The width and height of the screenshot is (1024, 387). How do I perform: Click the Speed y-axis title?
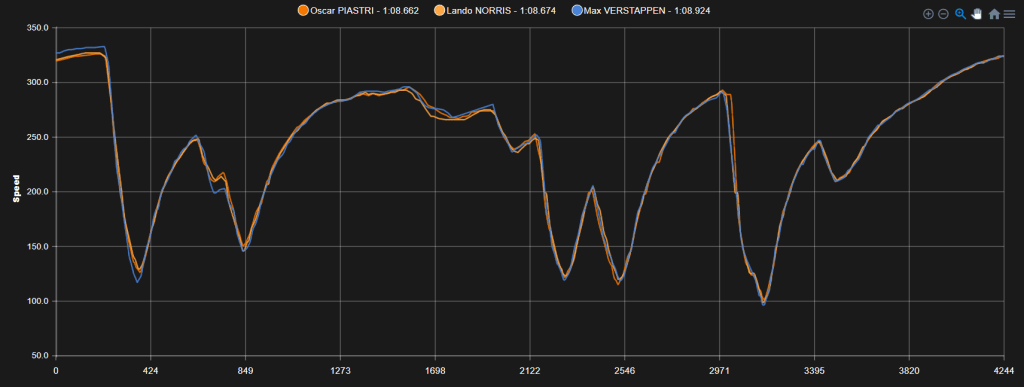(x=17, y=189)
